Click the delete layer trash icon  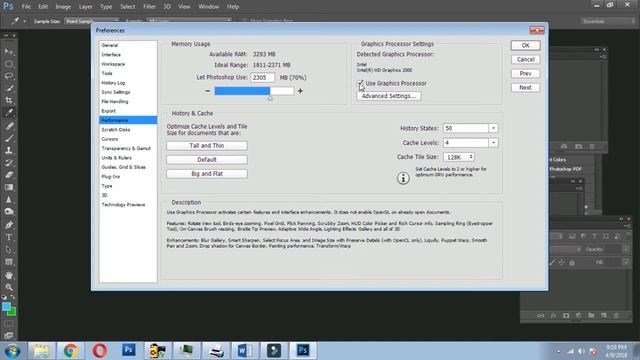point(616,316)
